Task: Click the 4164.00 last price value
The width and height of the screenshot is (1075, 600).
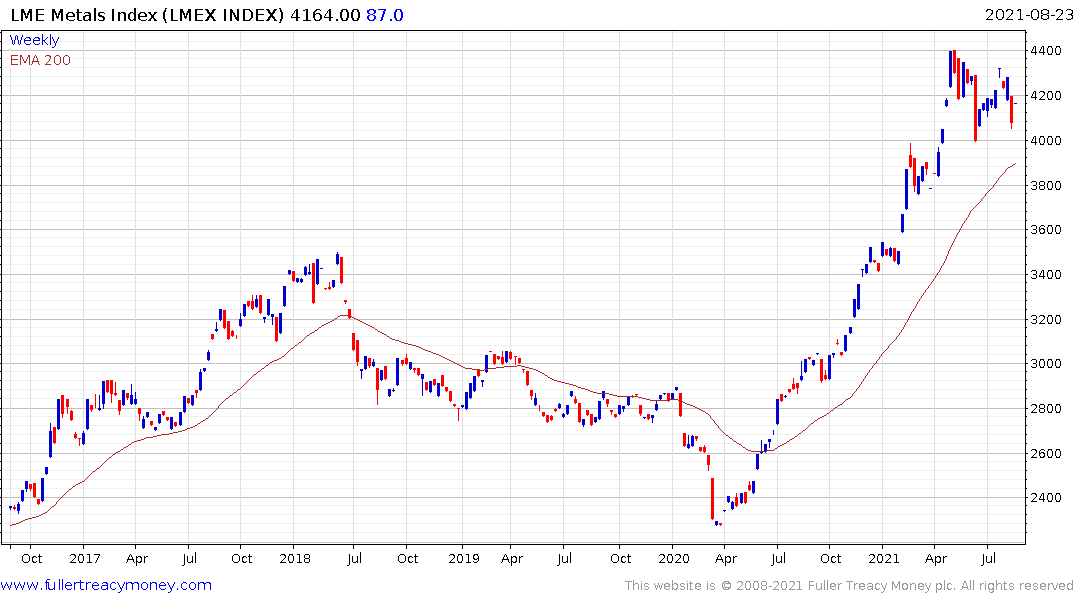Action: click(325, 15)
